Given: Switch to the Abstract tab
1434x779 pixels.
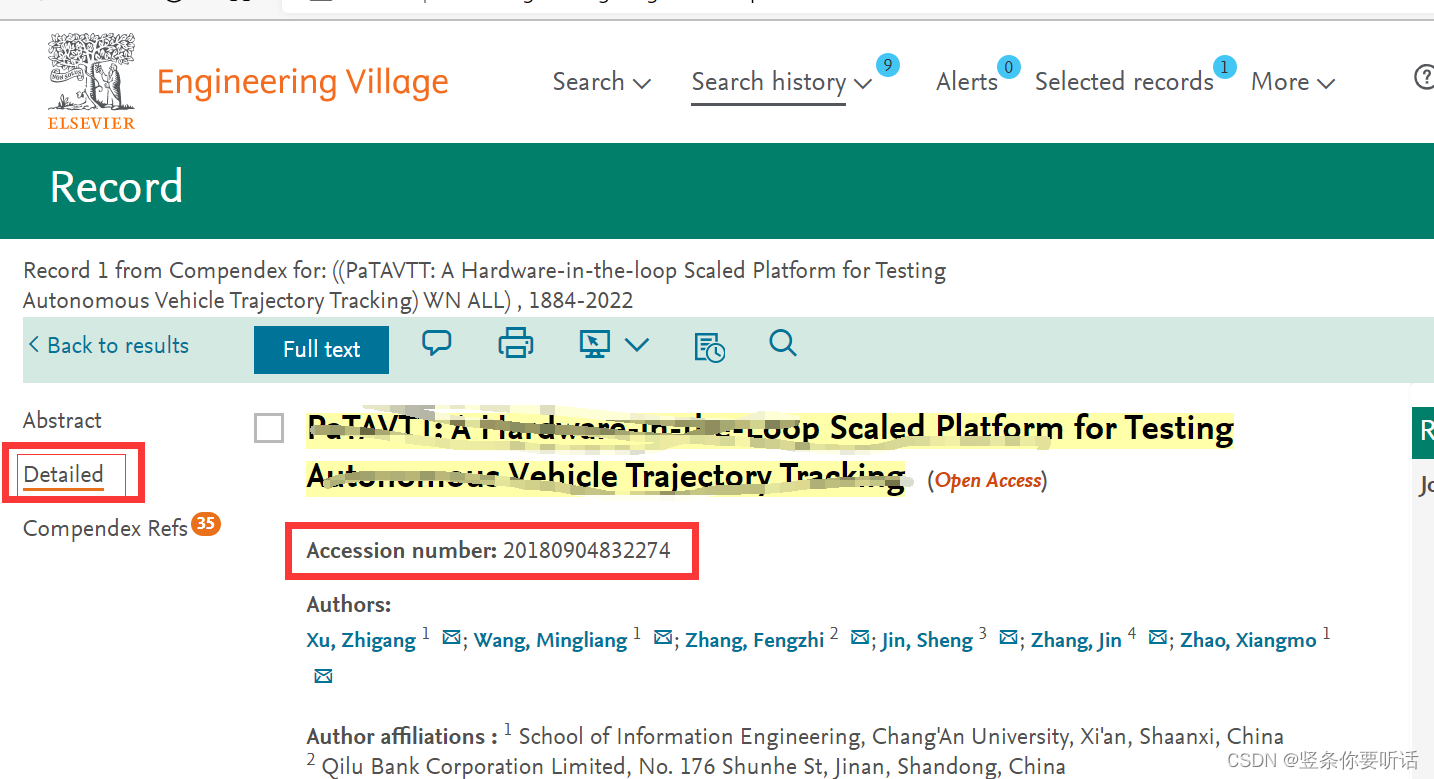Looking at the screenshot, I should tap(62, 420).
